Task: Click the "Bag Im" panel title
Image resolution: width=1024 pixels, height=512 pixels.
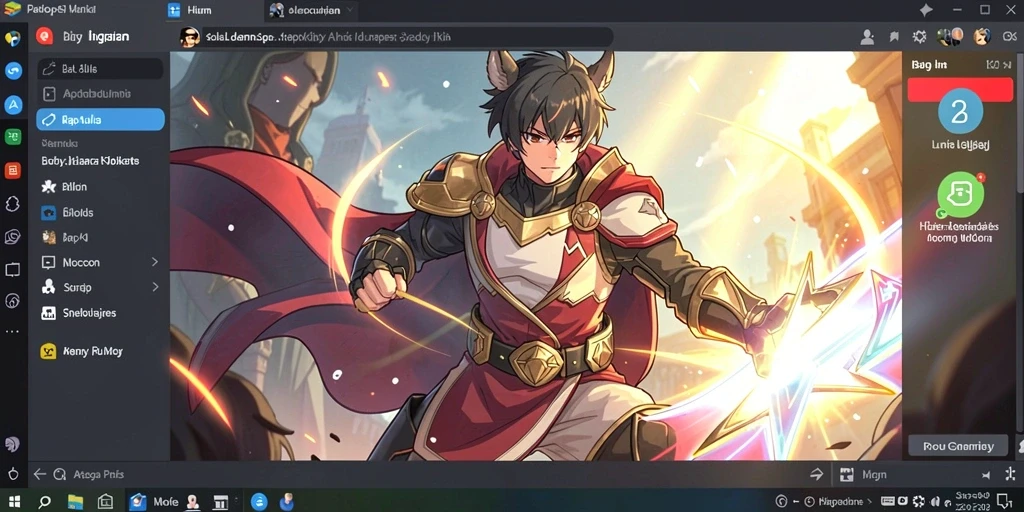Action: pos(929,65)
